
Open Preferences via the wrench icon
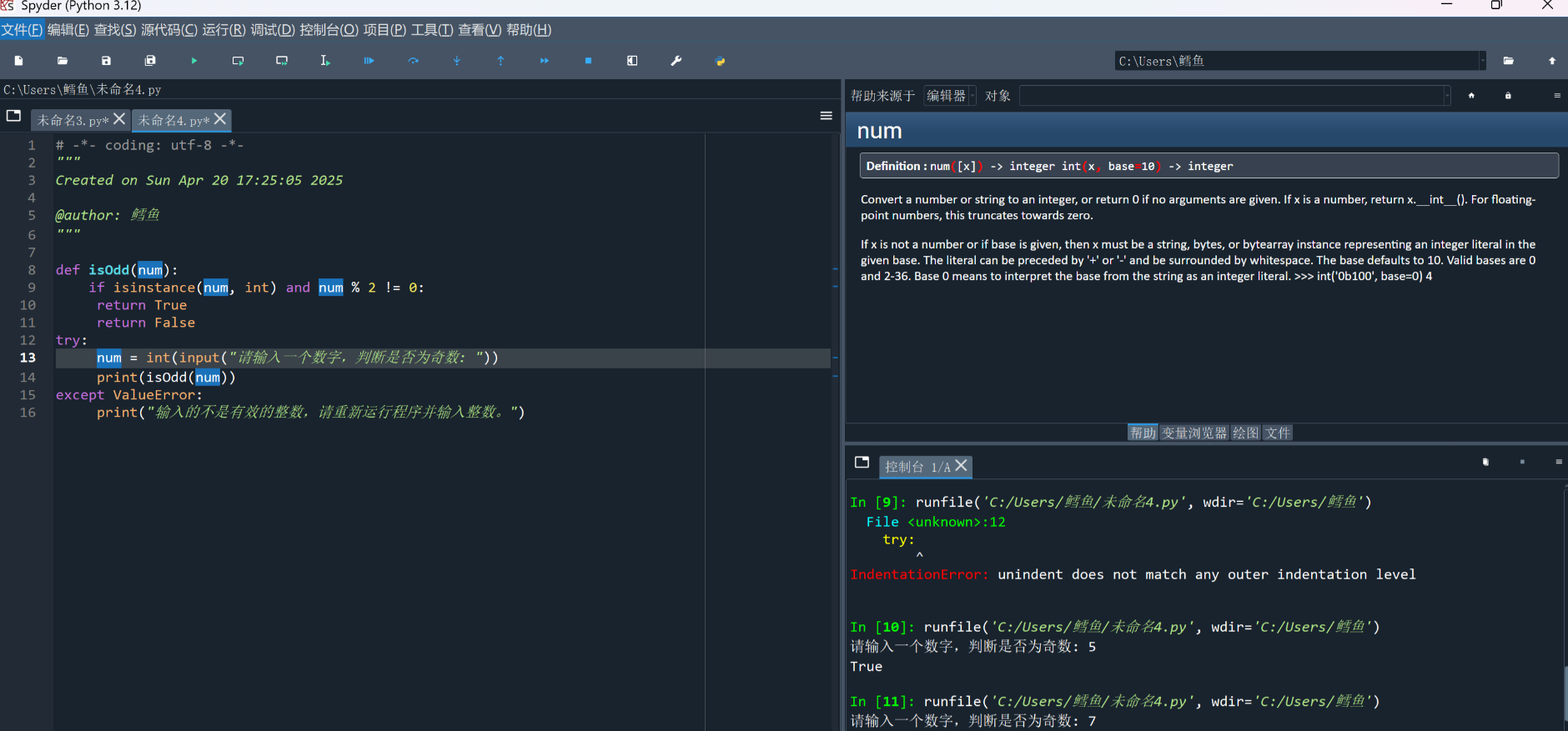(676, 61)
